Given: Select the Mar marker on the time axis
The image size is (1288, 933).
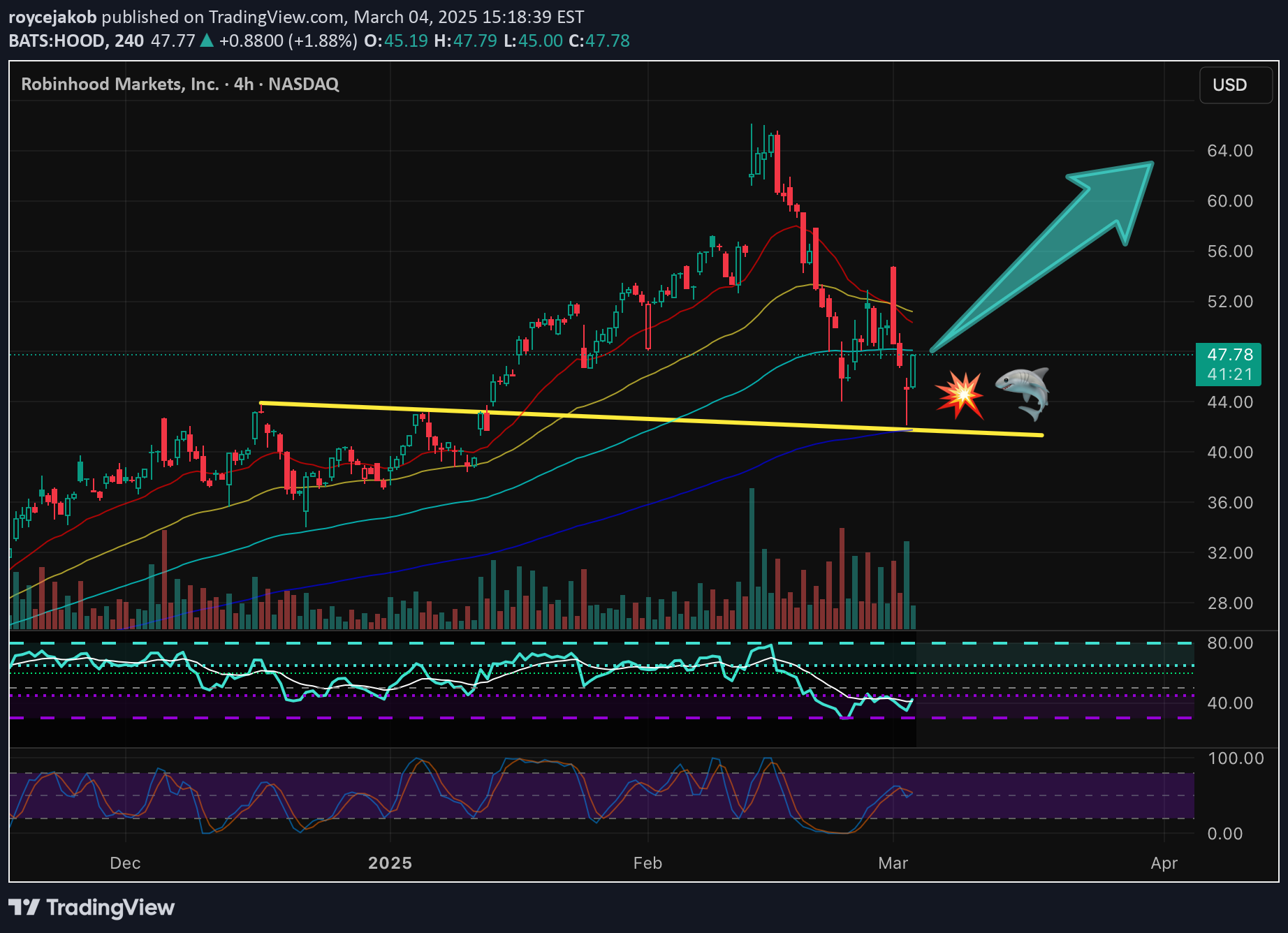Looking at the screenshot, I should pos(893,863).
